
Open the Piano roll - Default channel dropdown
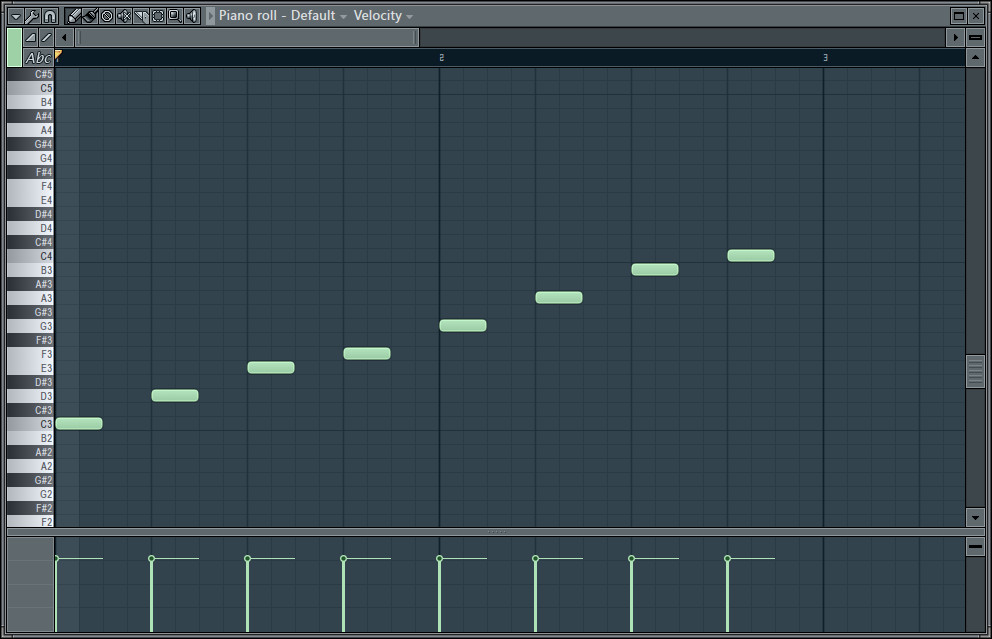click(x=283, y=16)
